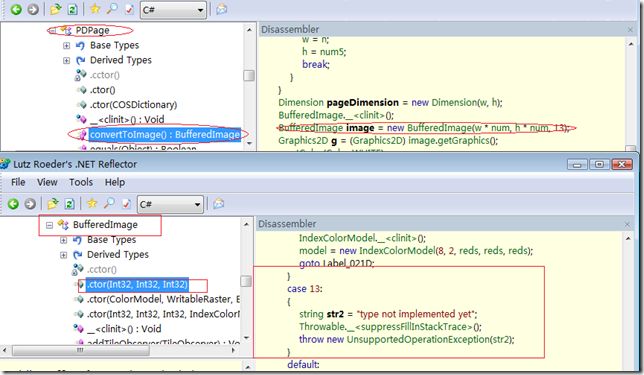Open language dropdown C# in upper window
Viewport: 644px width, 375px height.
pos(173,9)
